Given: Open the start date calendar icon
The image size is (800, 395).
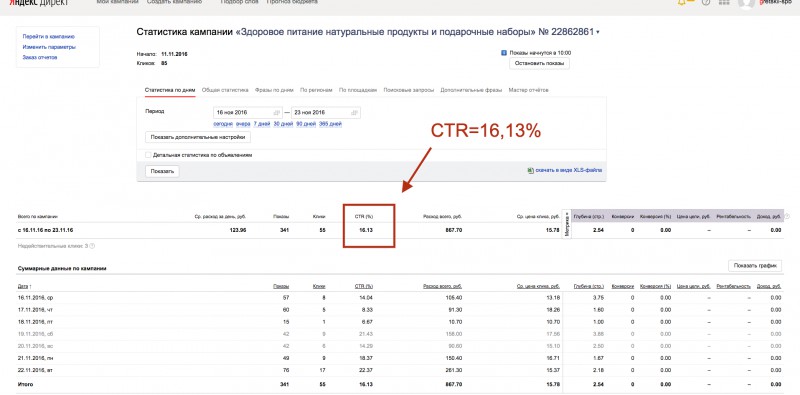Looking at the screenshot, I should (277, 112).
